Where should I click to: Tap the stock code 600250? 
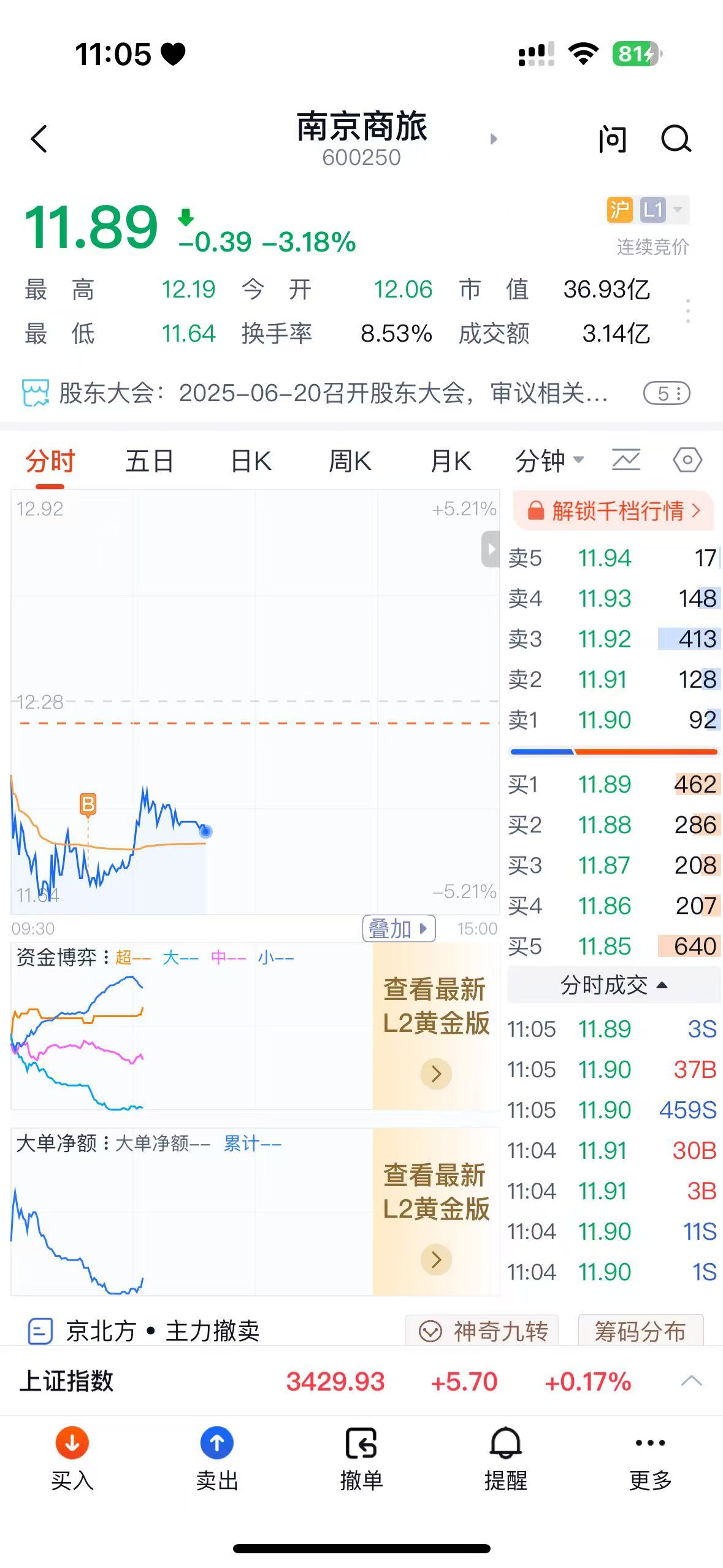(361, 158)
